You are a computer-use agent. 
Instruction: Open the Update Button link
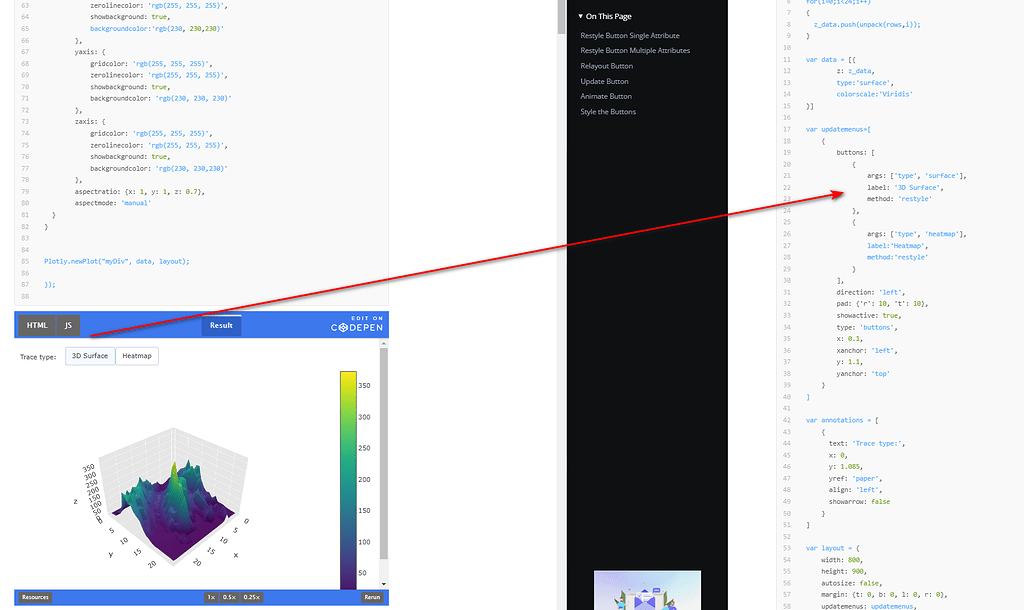[606, 81]
